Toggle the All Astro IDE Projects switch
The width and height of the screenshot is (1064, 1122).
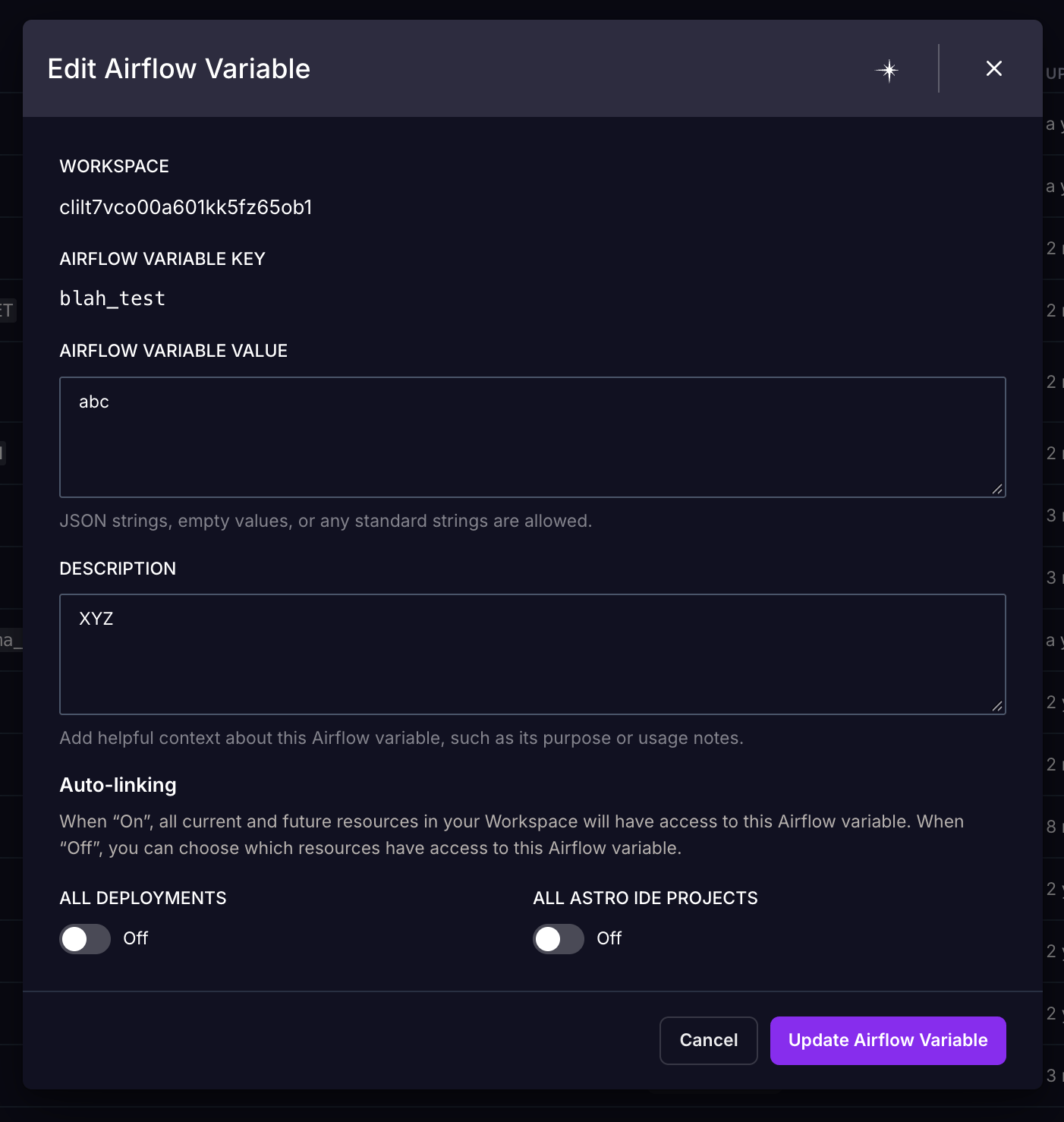click(559, 939)
